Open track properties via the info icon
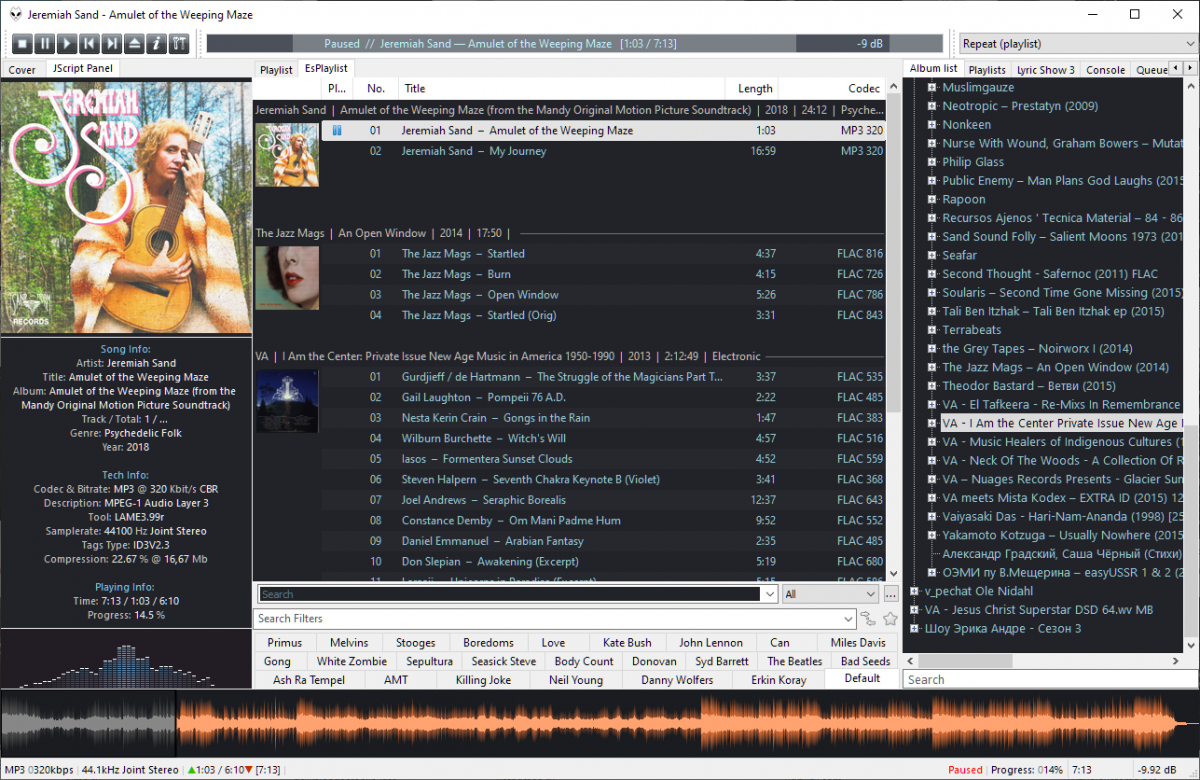The image size is (1200, 780). tap(156, 43)
